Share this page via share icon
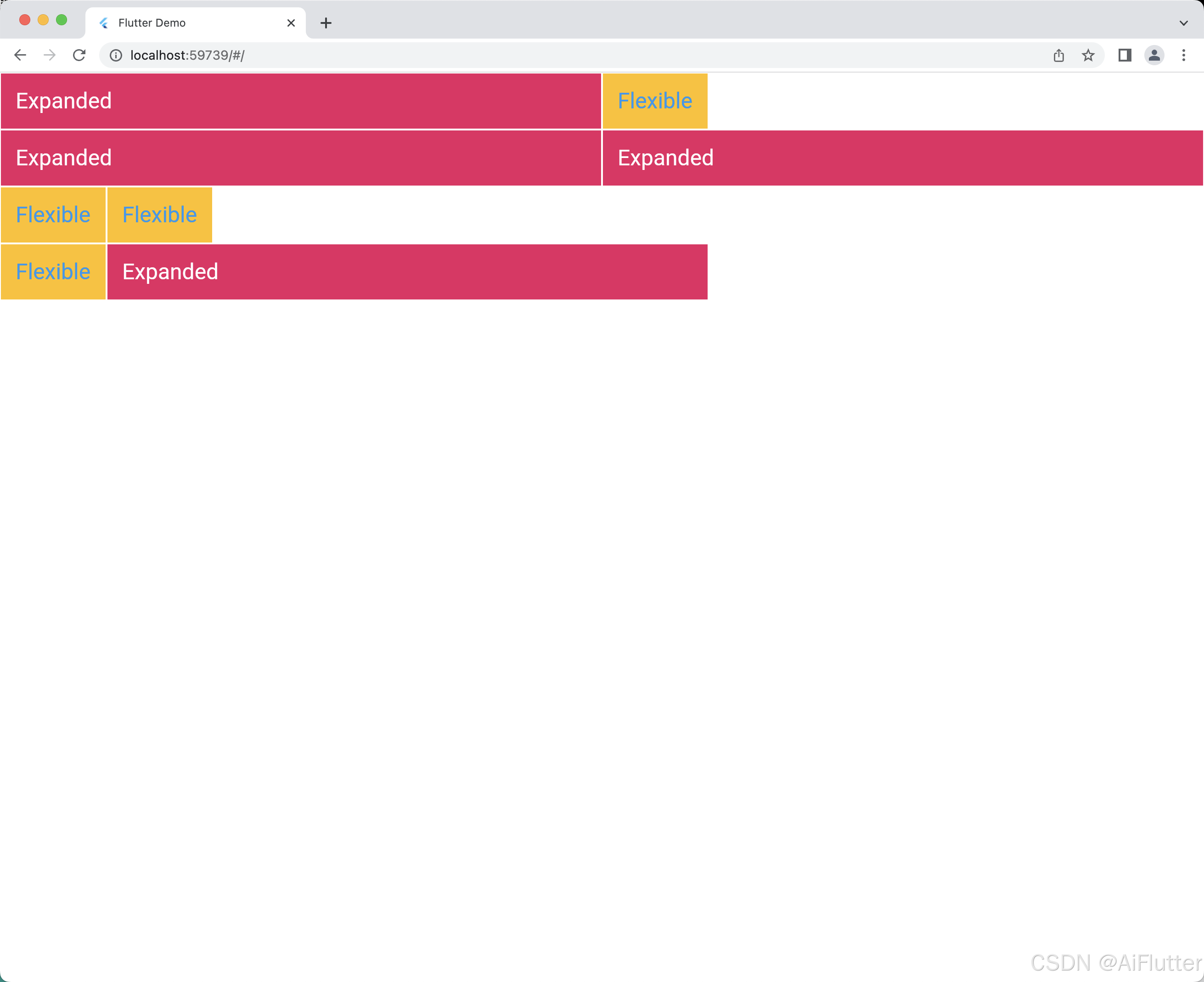This screenshot has width=1204, height=982. tap(1058, 55)
